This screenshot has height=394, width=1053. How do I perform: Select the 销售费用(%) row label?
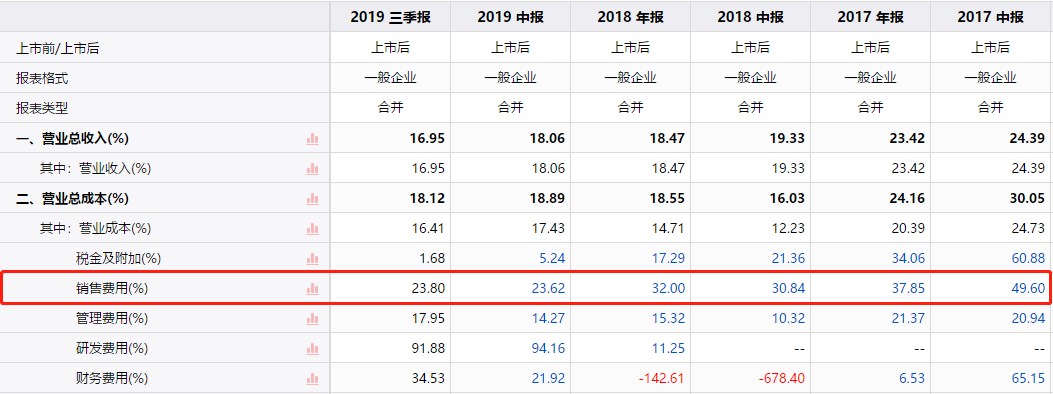[x=111, y=289]
